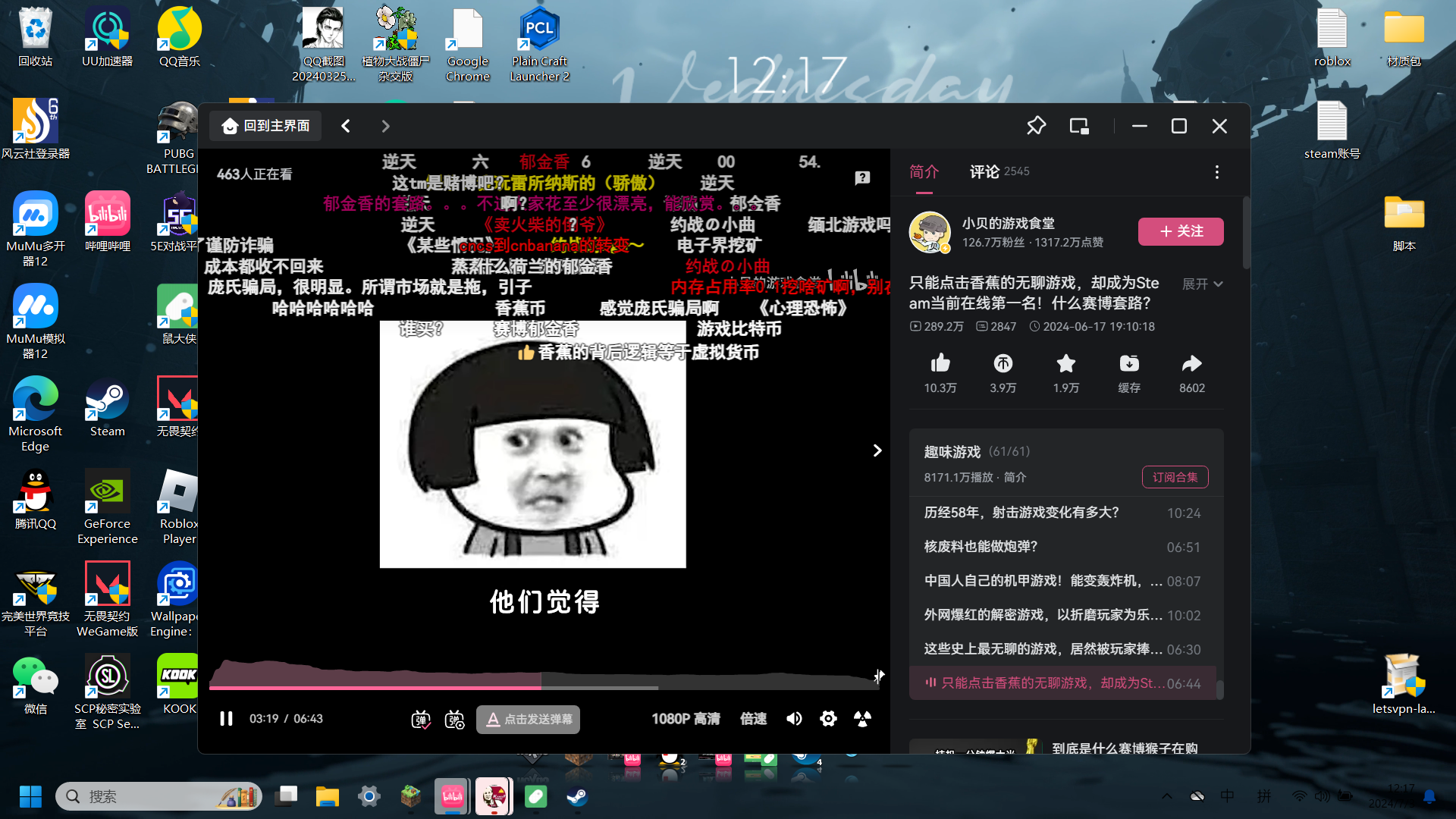Like the video with thumbs-up icon
This screenshot has width=1456, height=819.
pyautogui.click(x=940, y=364)
